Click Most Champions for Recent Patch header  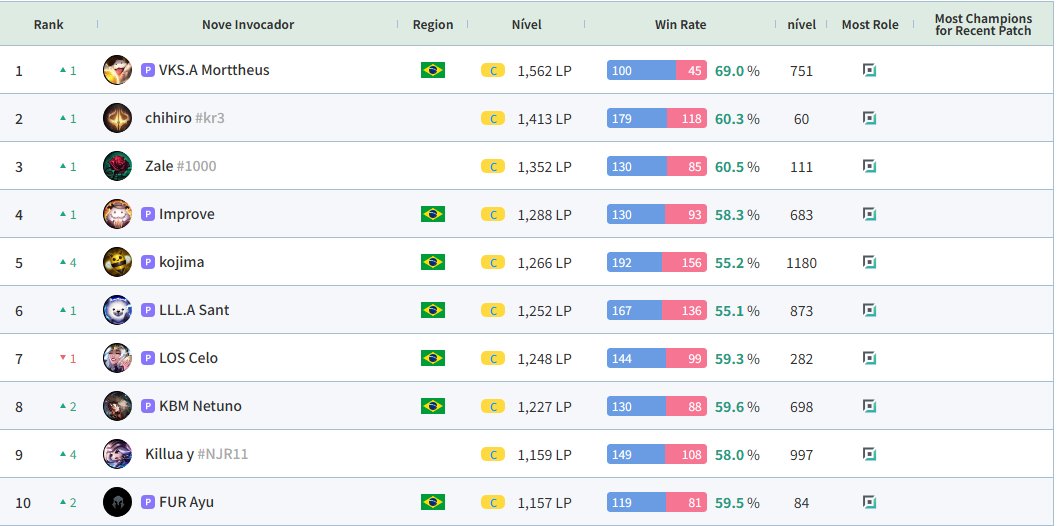tap(983, 24)
